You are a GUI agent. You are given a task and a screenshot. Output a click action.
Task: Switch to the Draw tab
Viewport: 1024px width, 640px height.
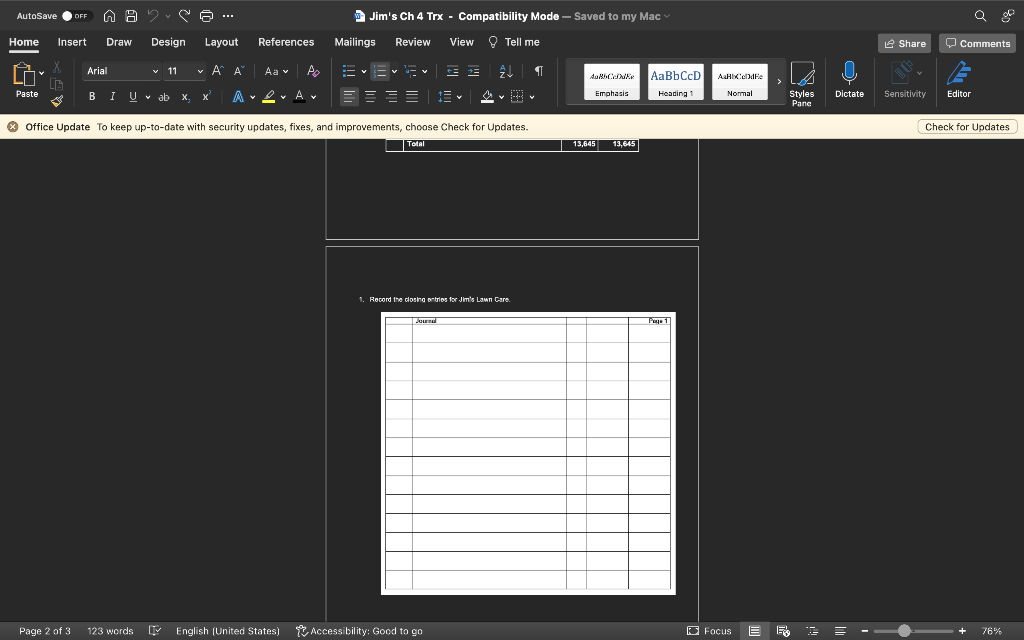119,42
